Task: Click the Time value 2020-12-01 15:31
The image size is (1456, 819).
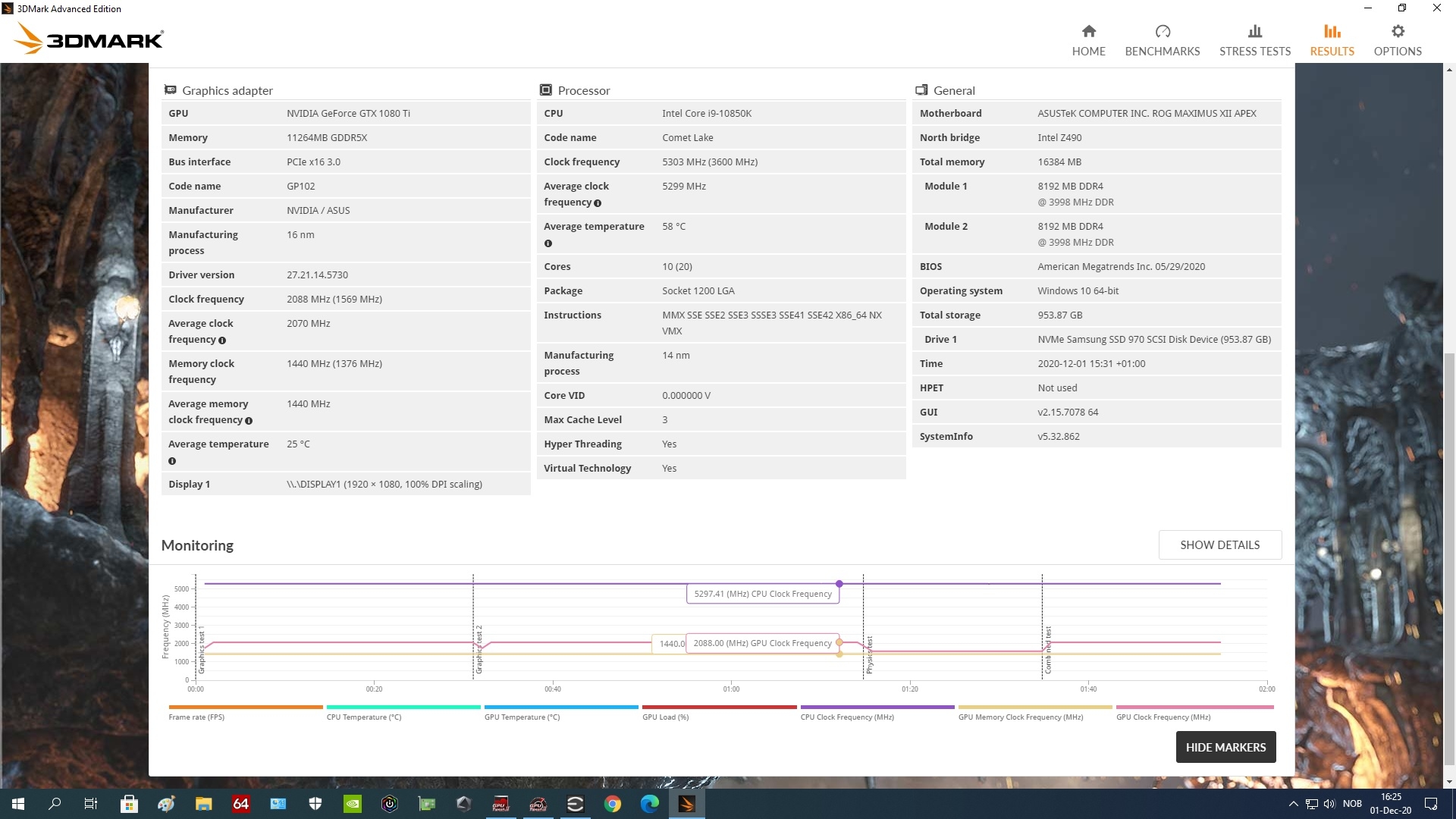Action: click(x=1091, y=364)
